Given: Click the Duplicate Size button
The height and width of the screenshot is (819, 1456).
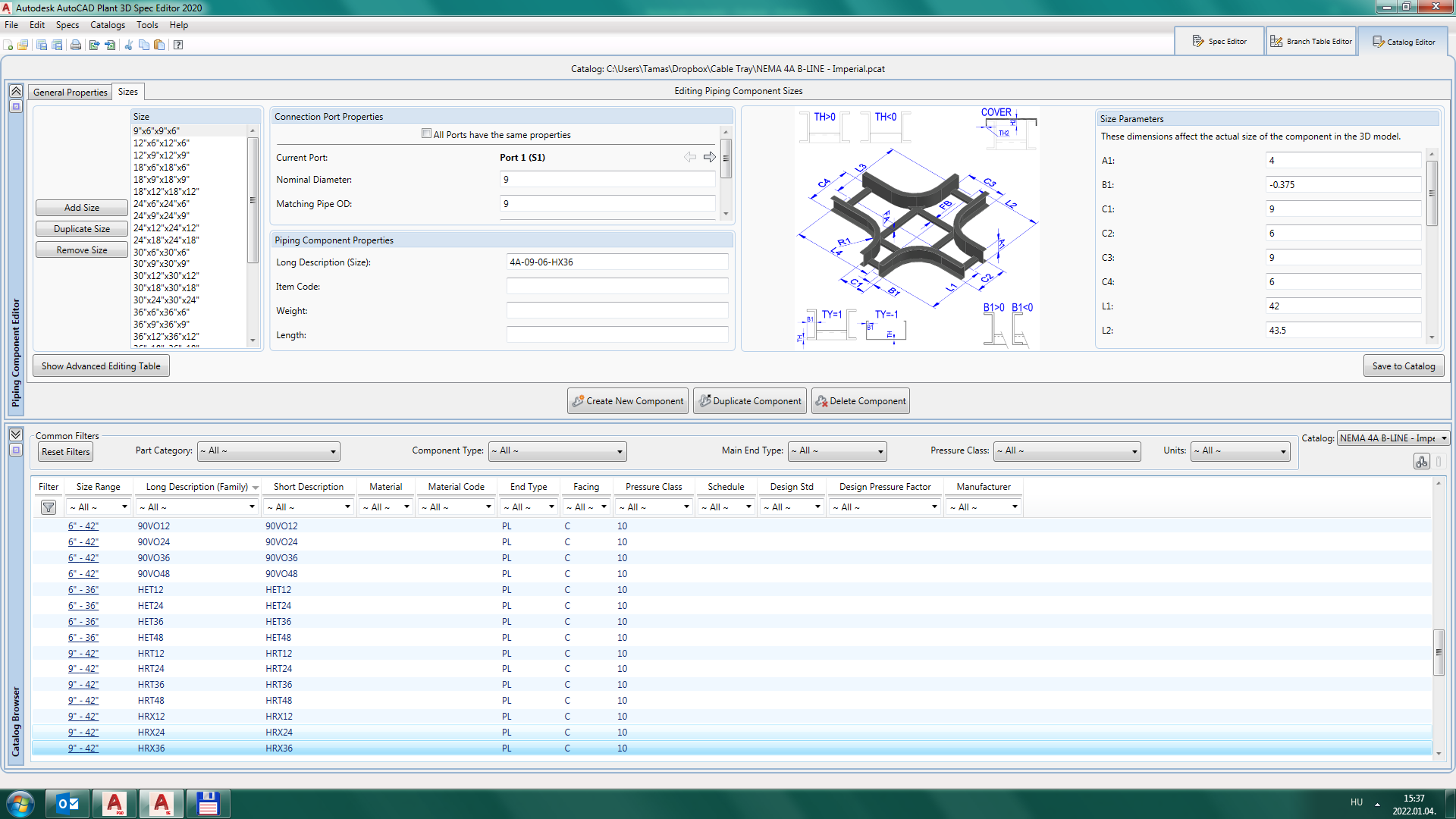Looking at the screenshot, I should click(x=82, y=229).
